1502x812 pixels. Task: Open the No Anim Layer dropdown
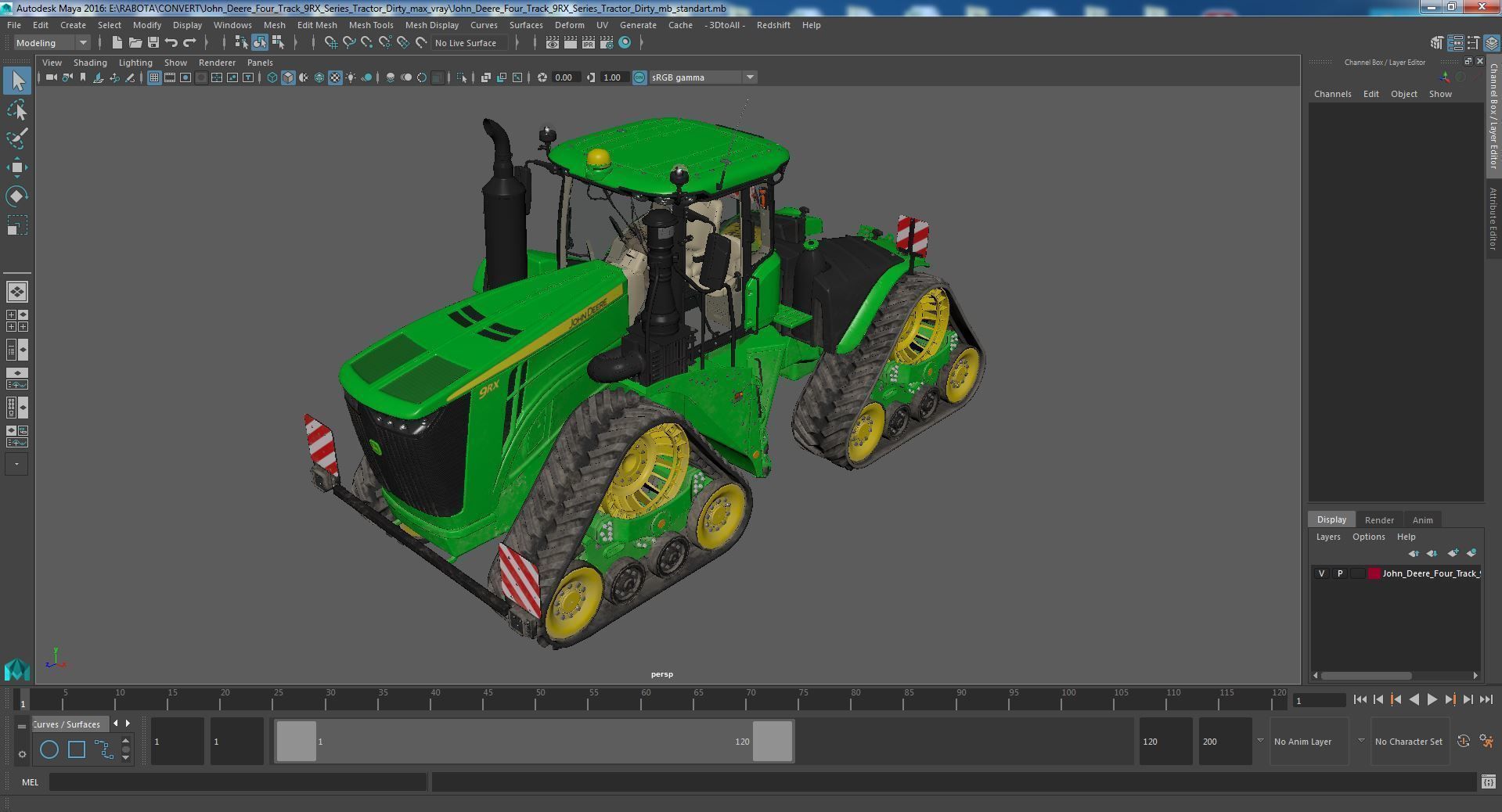point(1309,742)
